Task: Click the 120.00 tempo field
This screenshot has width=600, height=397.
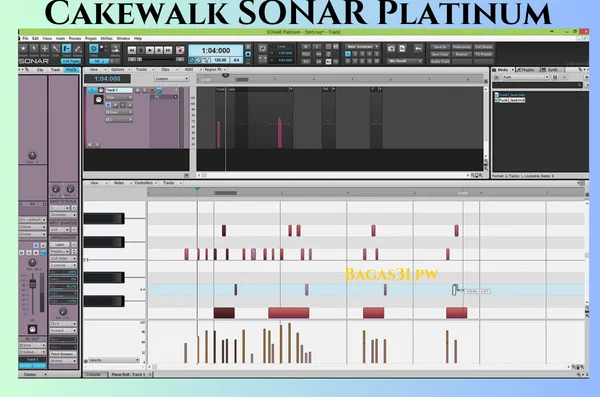Action: pos(220,60)
